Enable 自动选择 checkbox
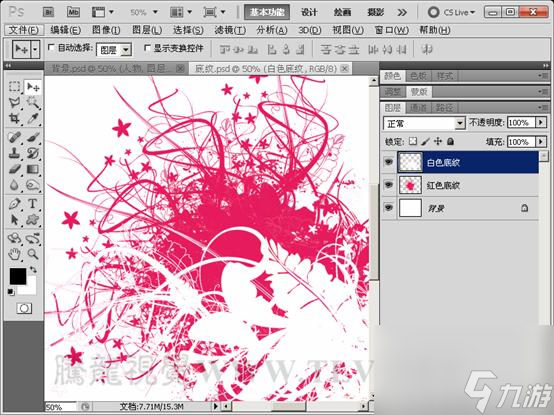The width and height of the screenshot is (554, 415). pyautogui.click(x=51, y=47)
